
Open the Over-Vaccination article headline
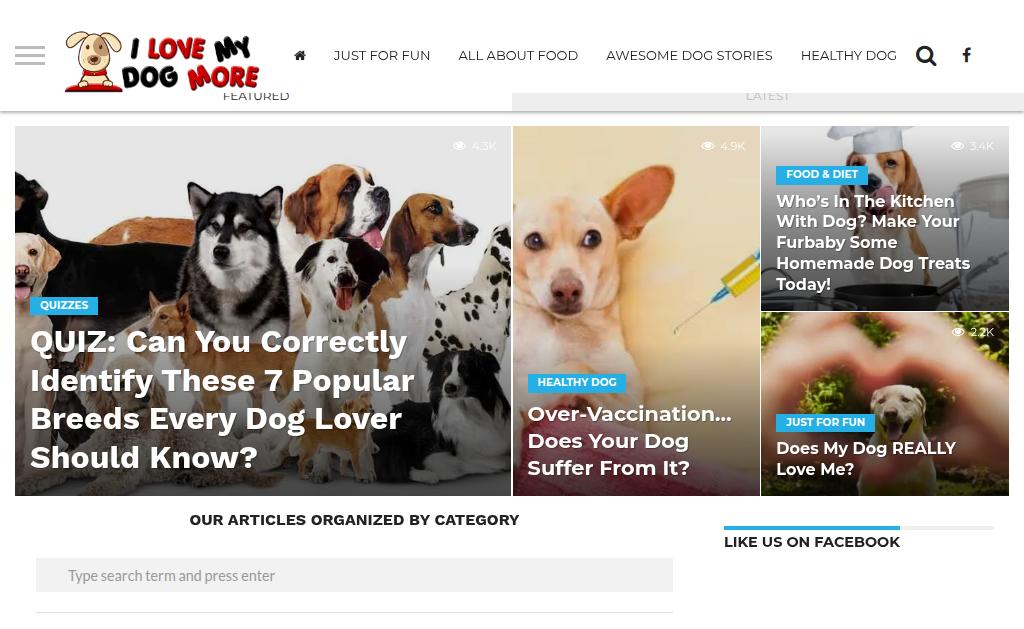tap(629, 441)
